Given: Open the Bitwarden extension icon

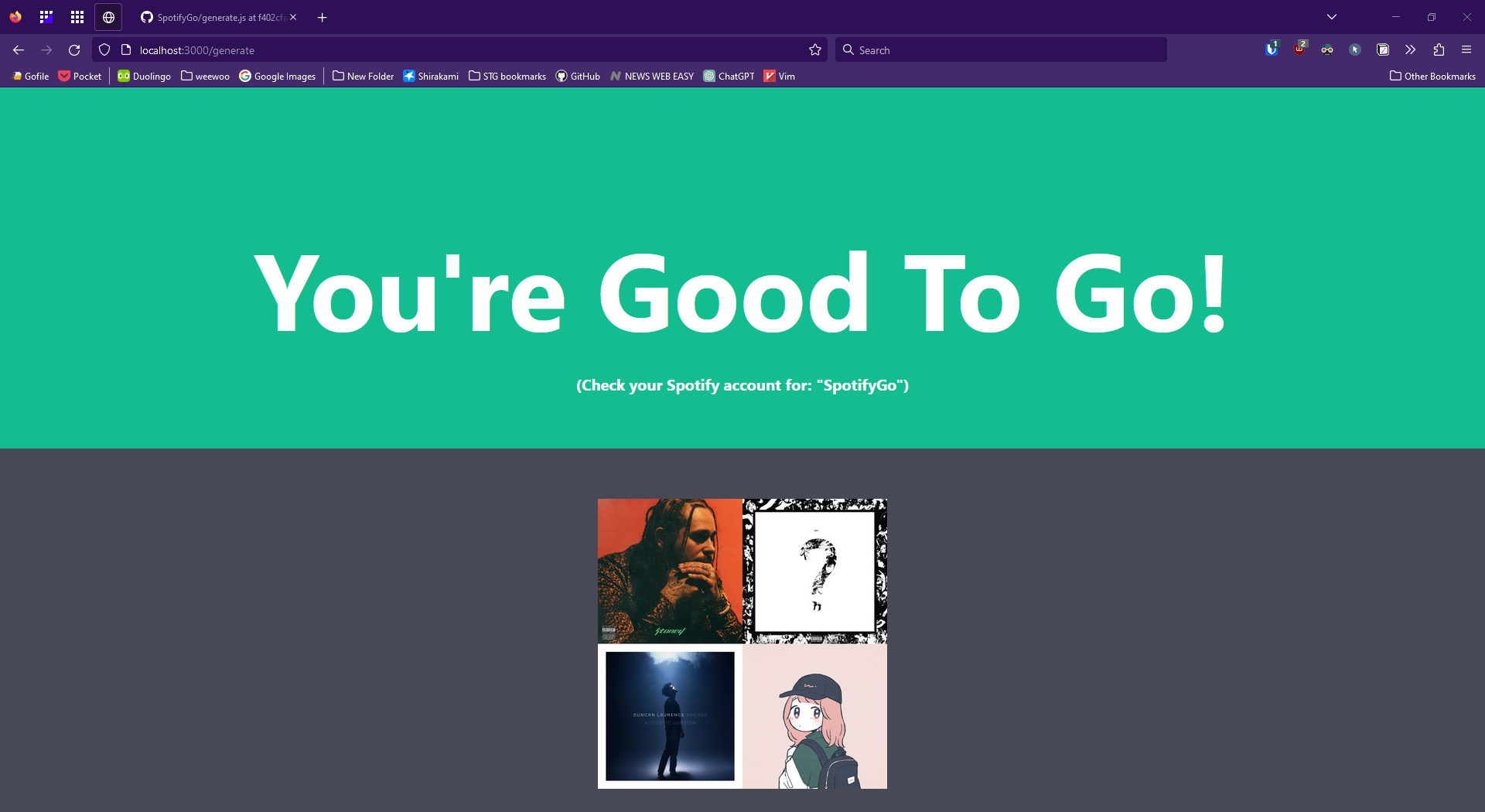Looking at the screenshot, I should tap(1272, 49).
